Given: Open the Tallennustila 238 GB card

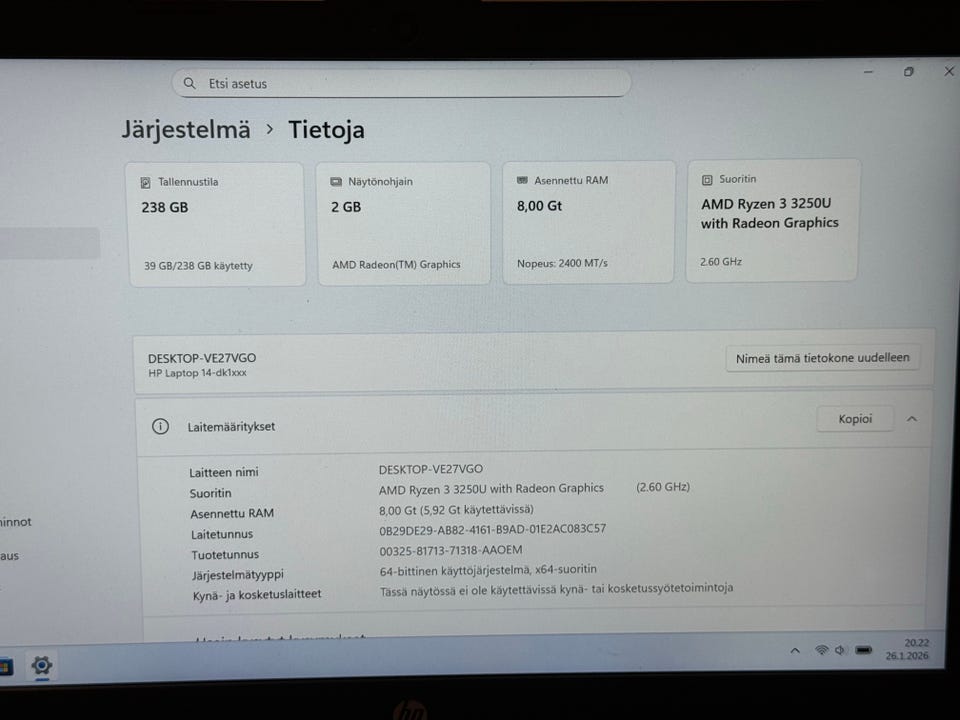Looking at the screenshot, I should (217, 223).
